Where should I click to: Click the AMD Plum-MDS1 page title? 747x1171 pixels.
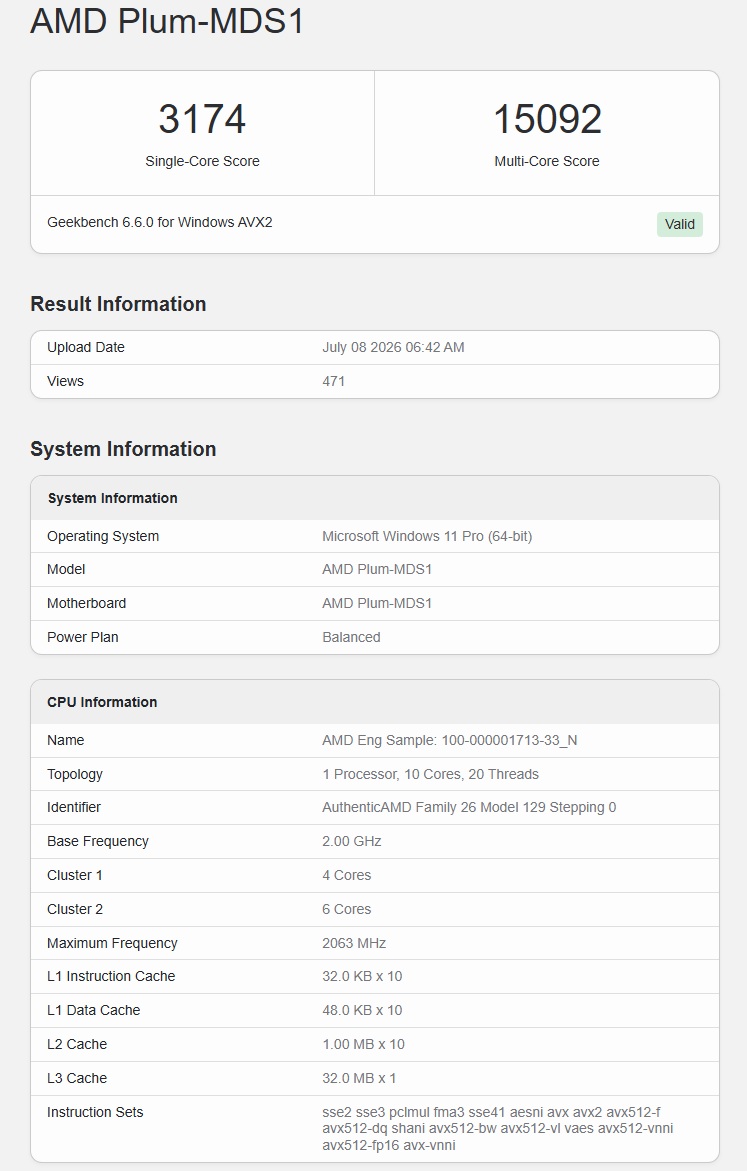(x=167, y=20)
